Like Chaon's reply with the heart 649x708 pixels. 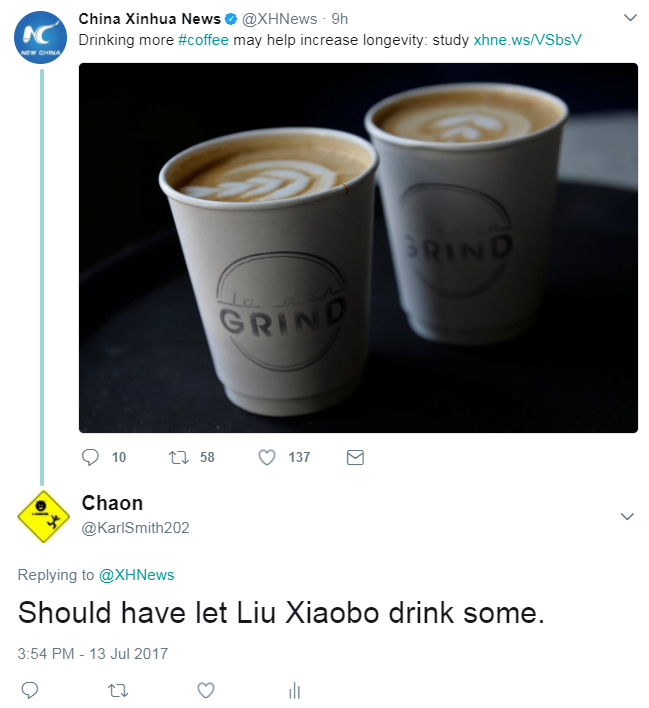[x=206, y=690]
